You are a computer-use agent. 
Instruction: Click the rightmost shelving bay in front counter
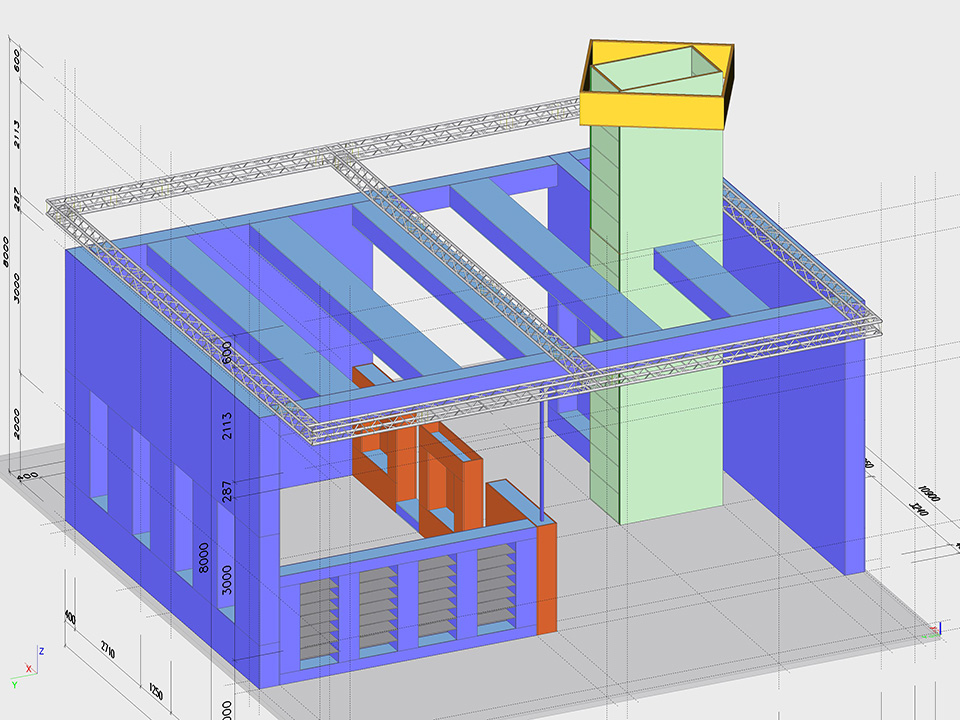tap(497, 590)
